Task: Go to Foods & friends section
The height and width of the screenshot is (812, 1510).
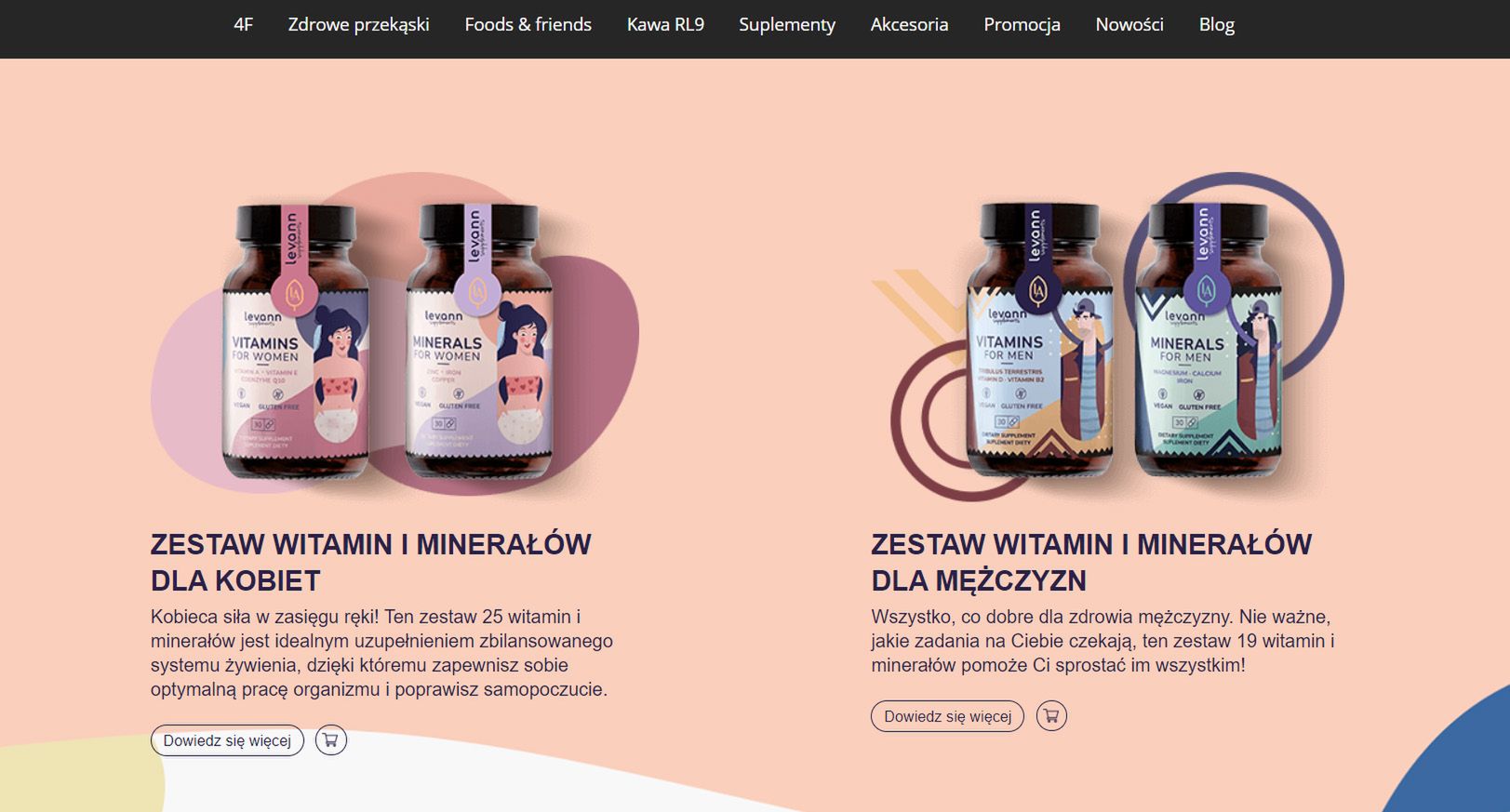Action: tap(528, 25)
